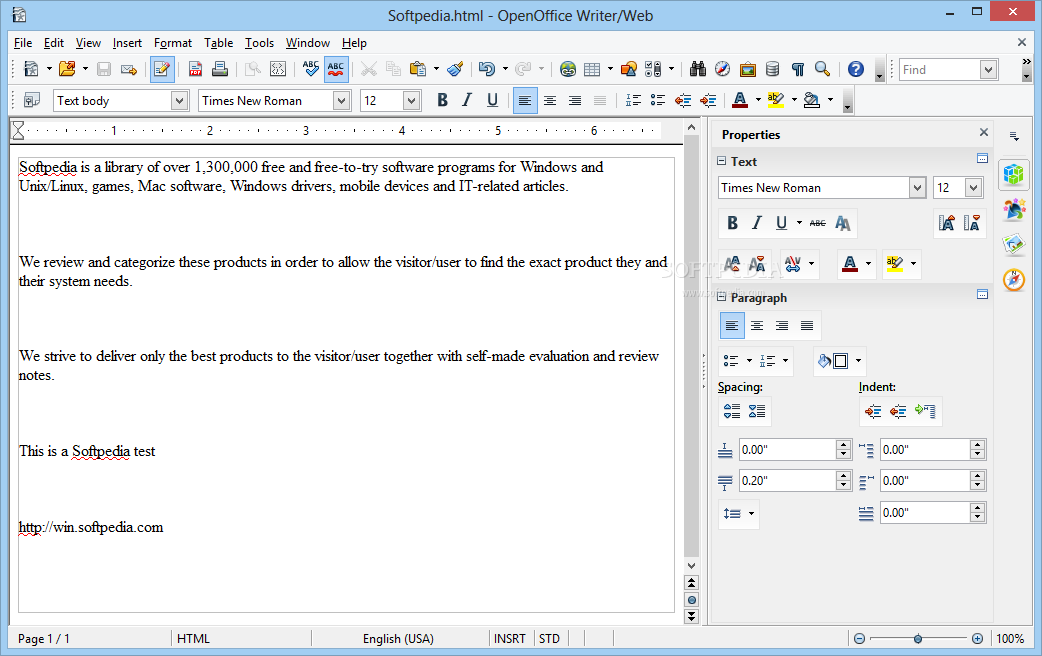Image resolution: width=1042 pixels, height=656 pixels.
Task: Click the Format Paintbrush icon
Action: [455, 69]
